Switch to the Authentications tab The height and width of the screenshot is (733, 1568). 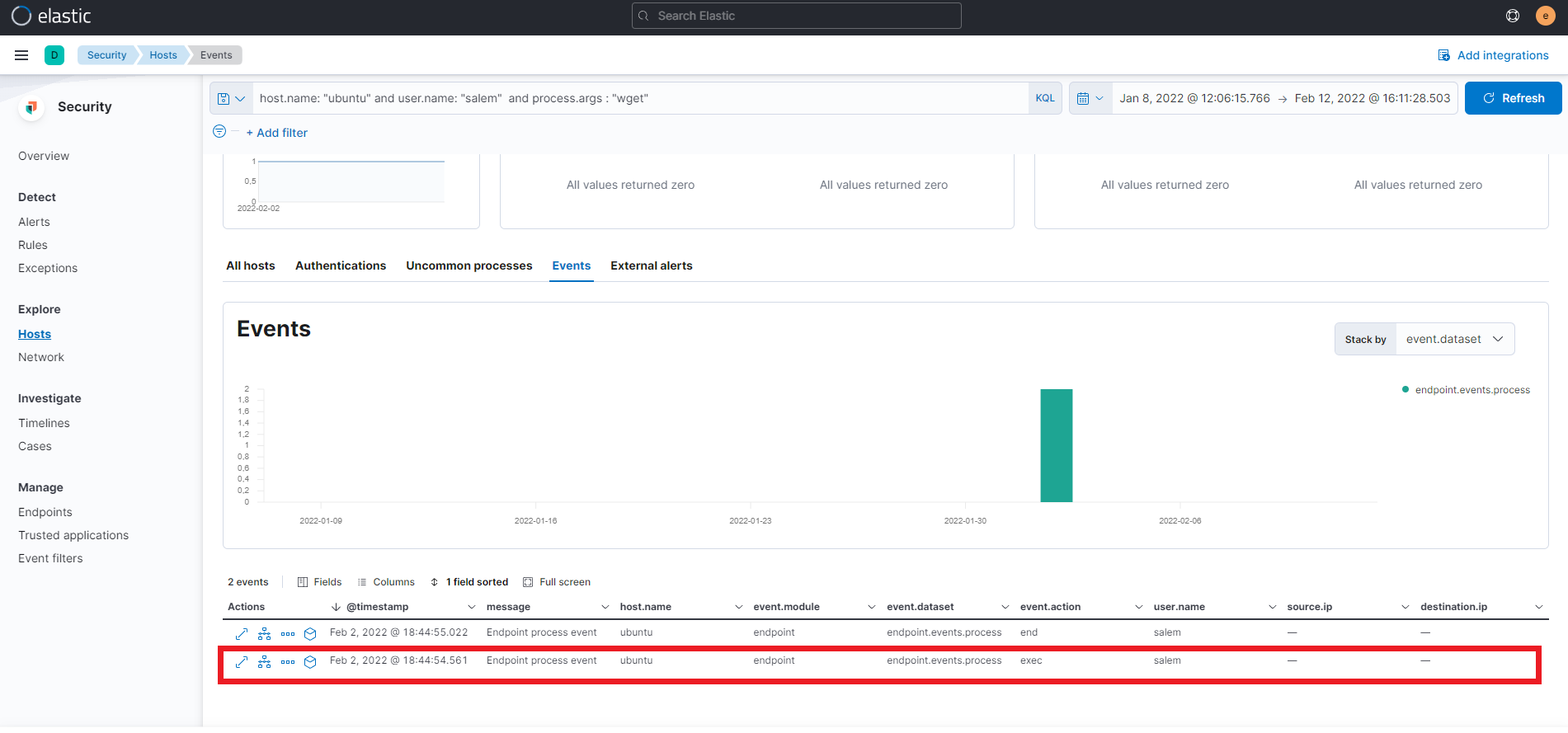[x=340, y=265]
